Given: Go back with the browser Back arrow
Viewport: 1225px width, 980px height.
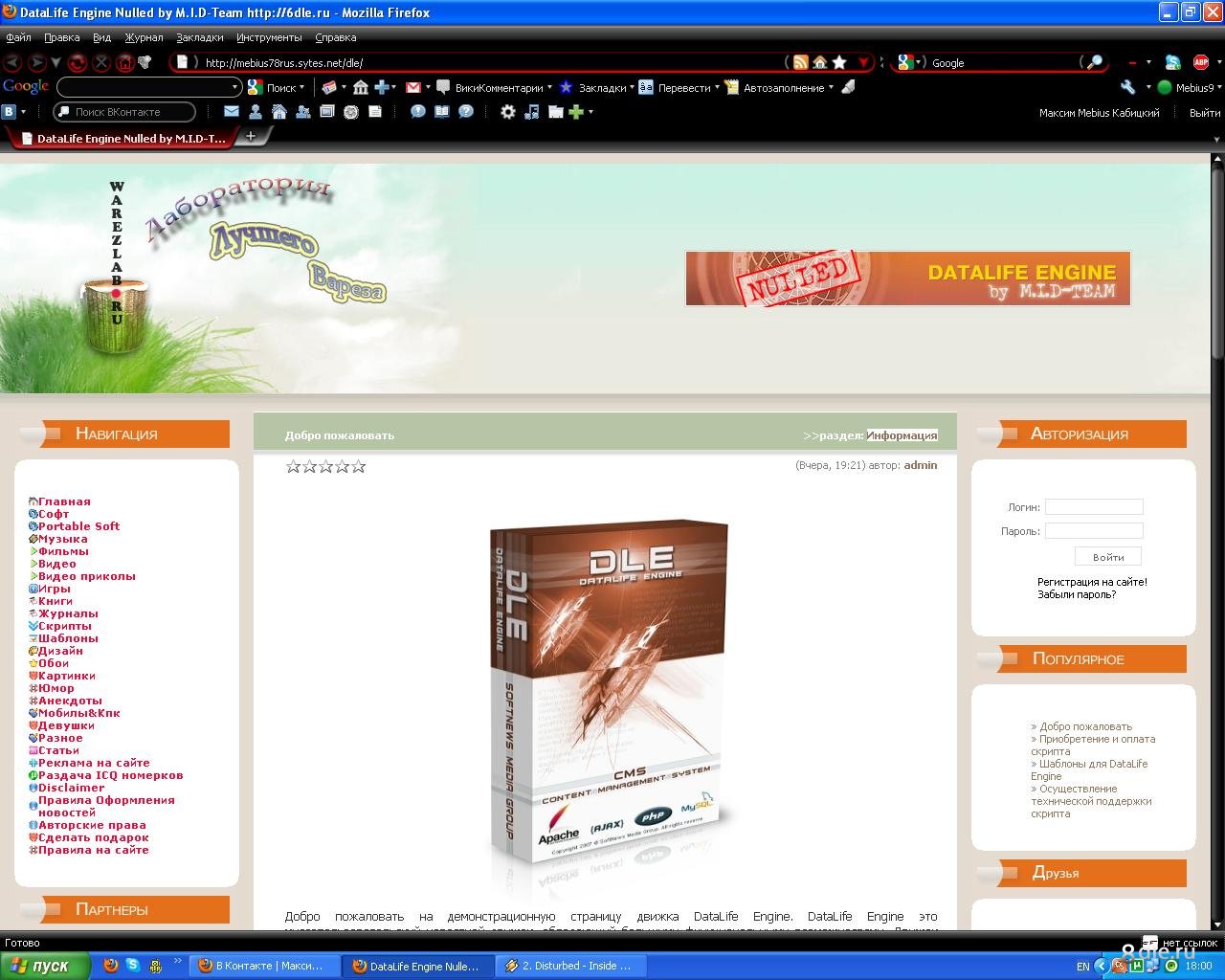Looking at the screenshot, I should 12,62.
